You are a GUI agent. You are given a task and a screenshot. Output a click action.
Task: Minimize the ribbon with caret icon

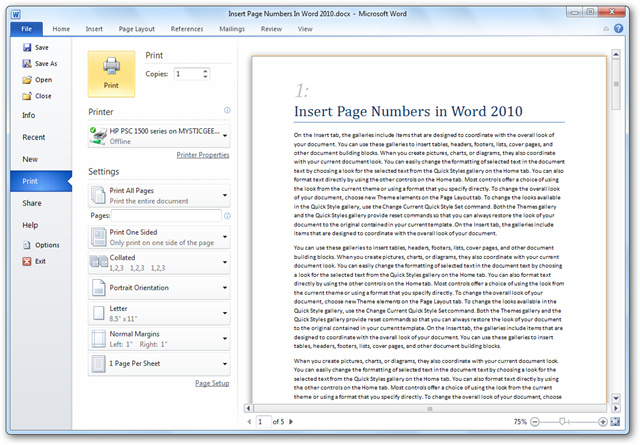pos(606,29)
